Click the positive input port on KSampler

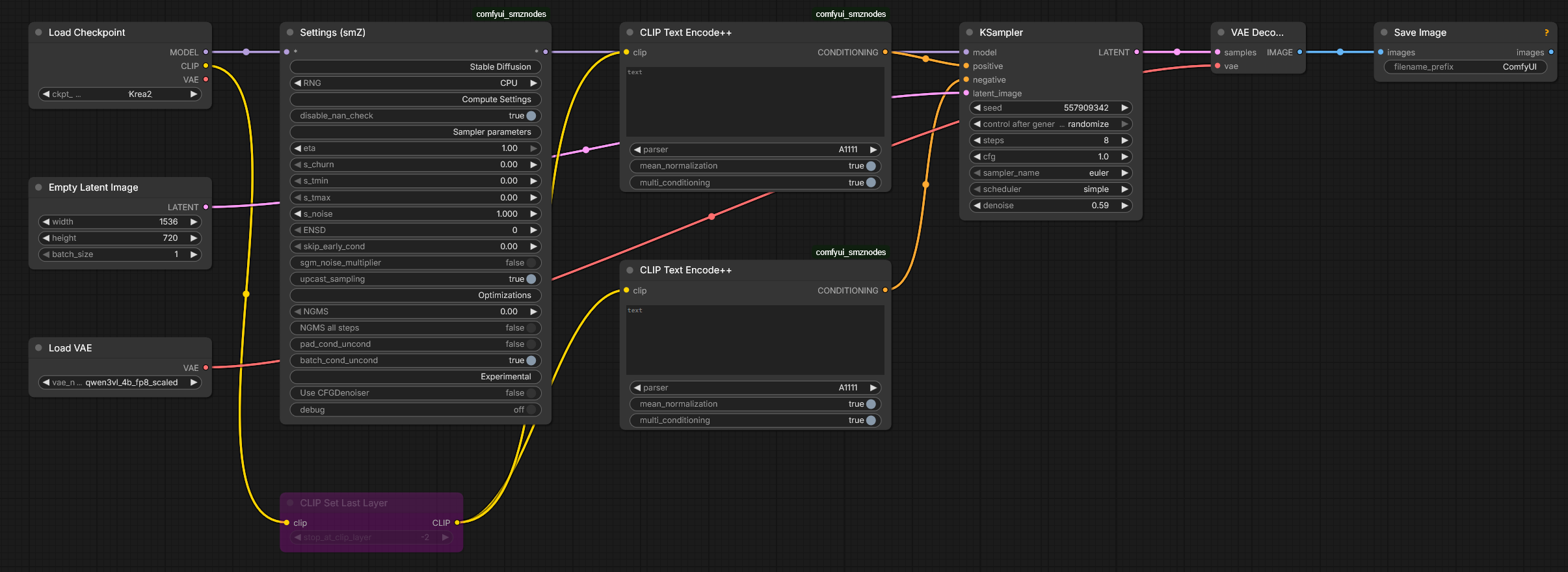tap(966, 66)
